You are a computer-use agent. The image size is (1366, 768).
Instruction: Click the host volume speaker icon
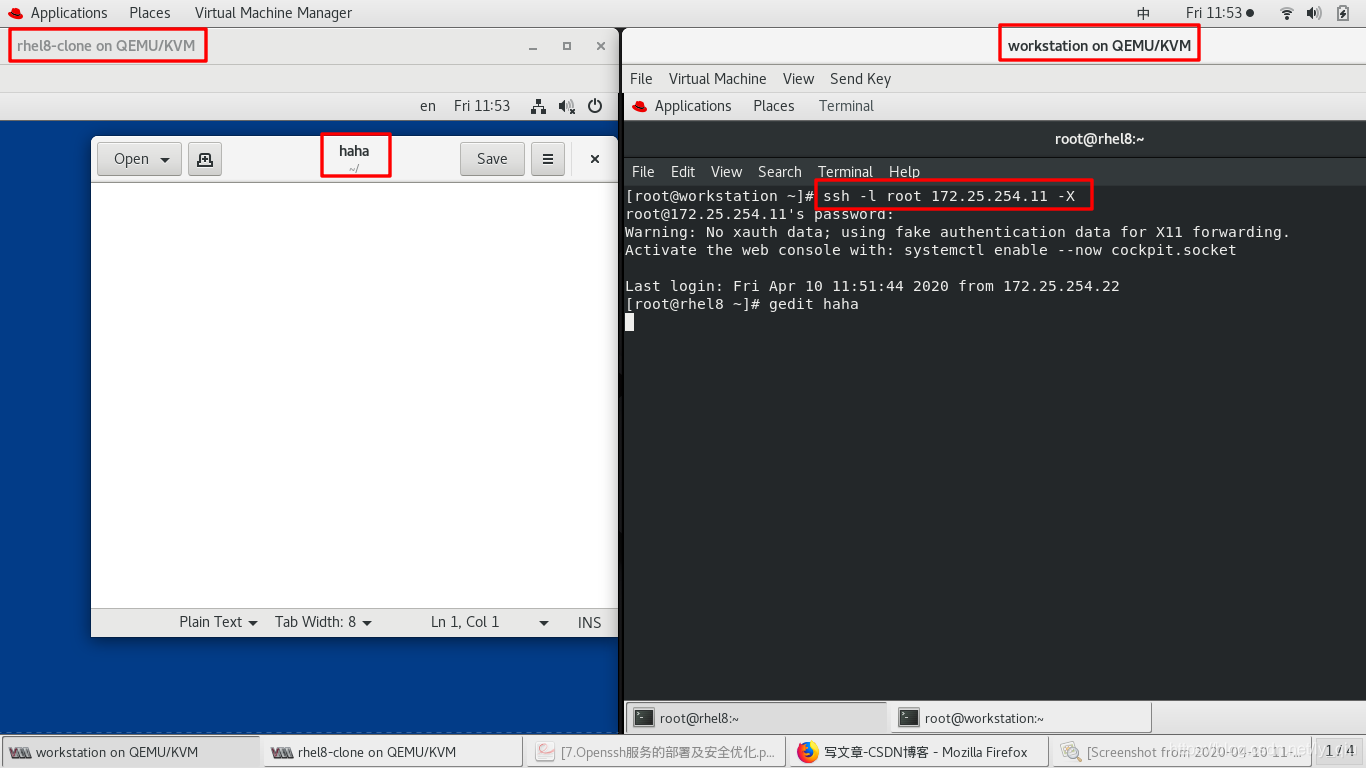point(1314,13)
